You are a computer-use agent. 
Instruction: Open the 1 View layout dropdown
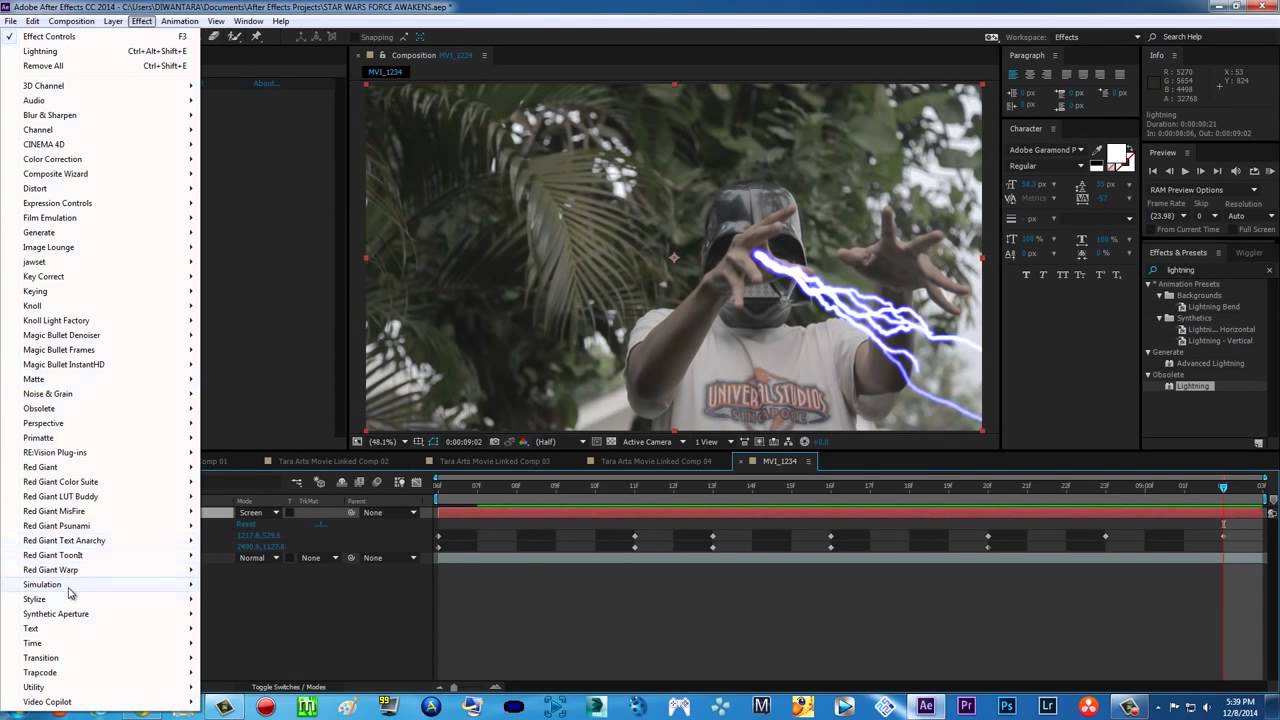tap(714, 442)
